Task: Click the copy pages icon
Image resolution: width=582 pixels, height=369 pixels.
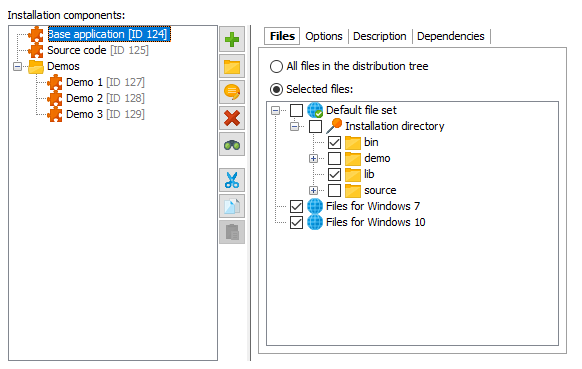Action: [232, 206]
